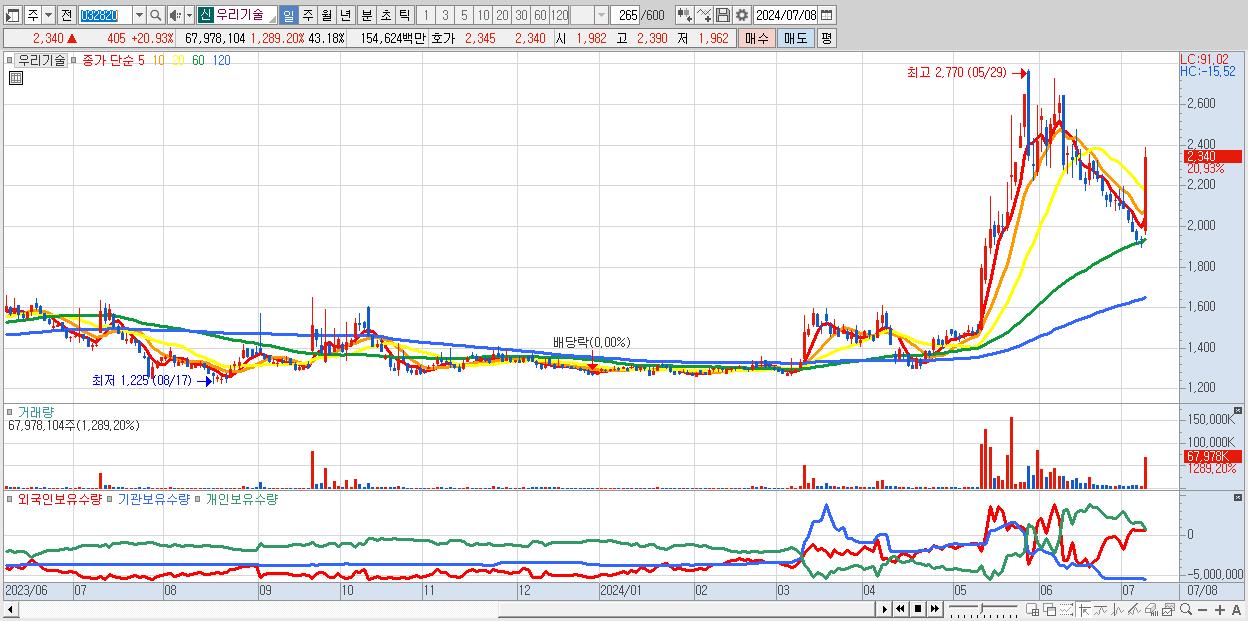Click the 매수 buy button
This screenshot has height=621, width=1248.
click(757, 38)
